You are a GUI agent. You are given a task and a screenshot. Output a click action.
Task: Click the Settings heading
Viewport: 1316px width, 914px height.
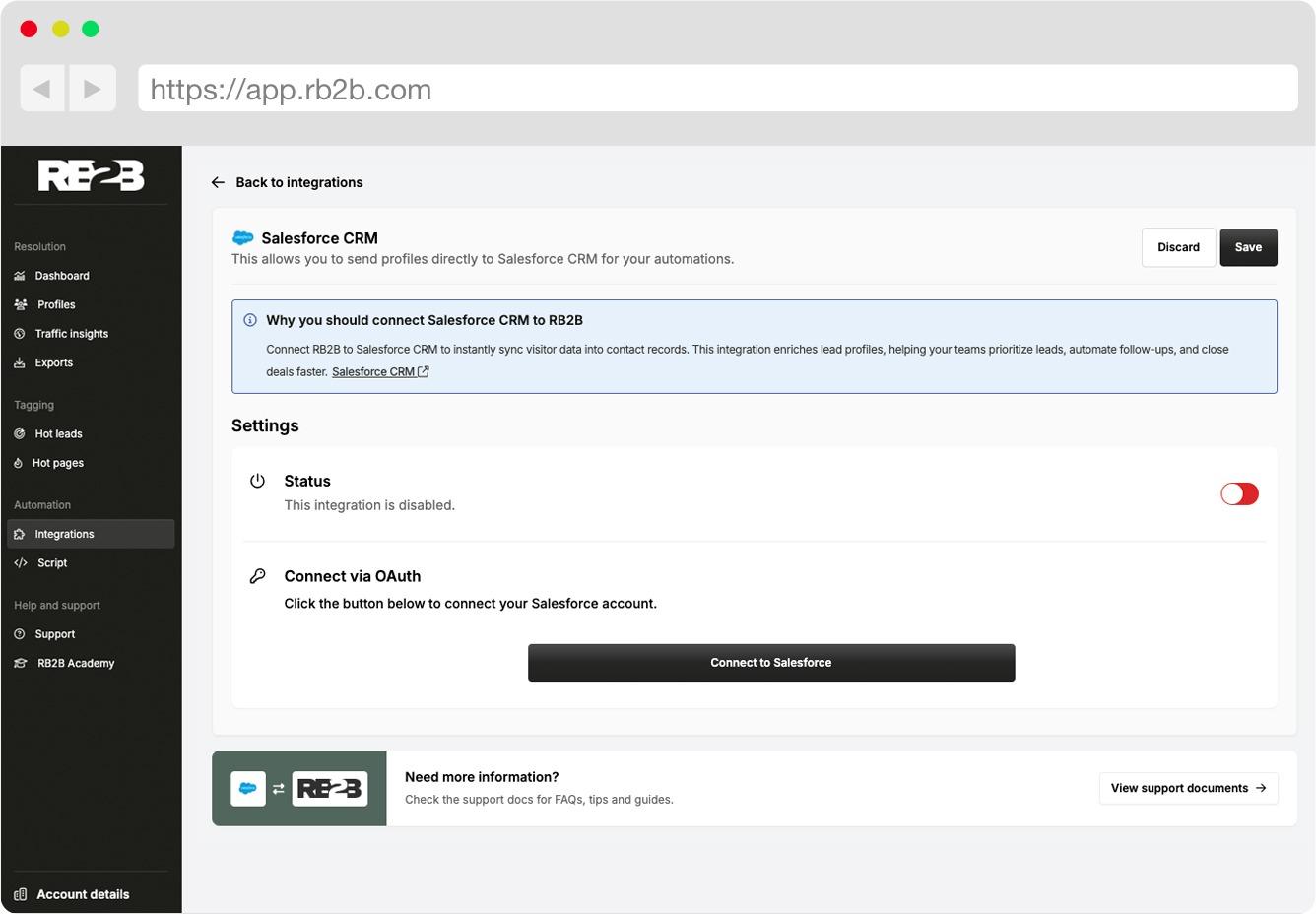point(265,425)
